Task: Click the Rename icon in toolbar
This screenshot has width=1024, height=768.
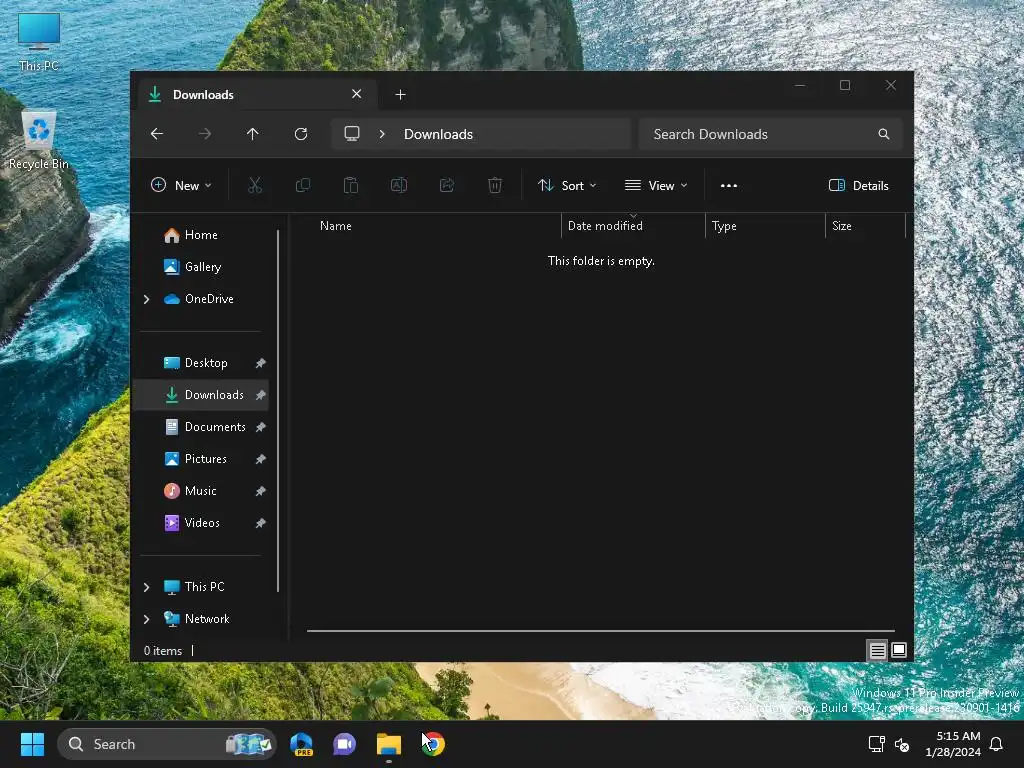Action: coord(398,185)
